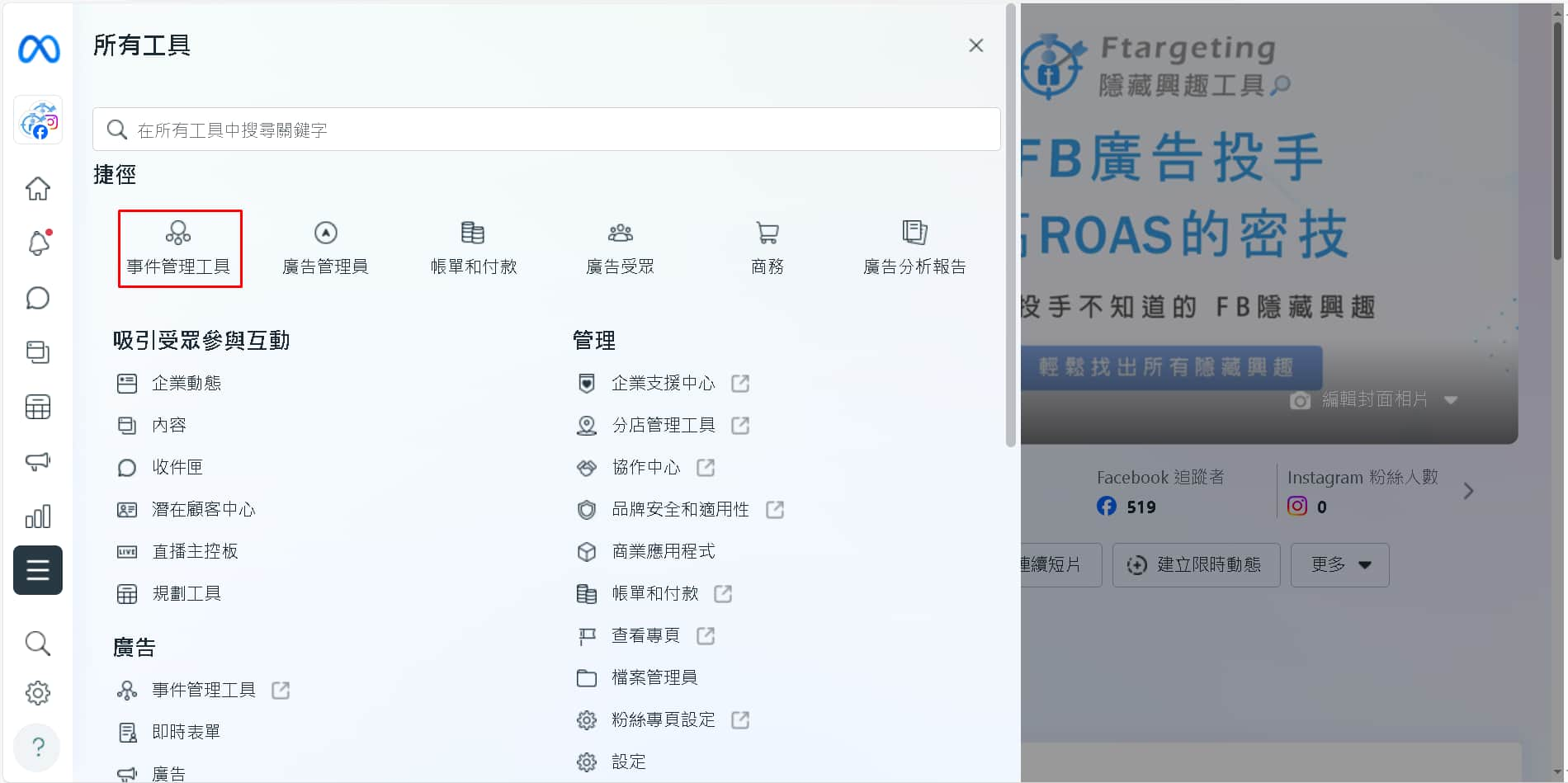Open the 帳單和付款 shortcut

tap(474, 248)
